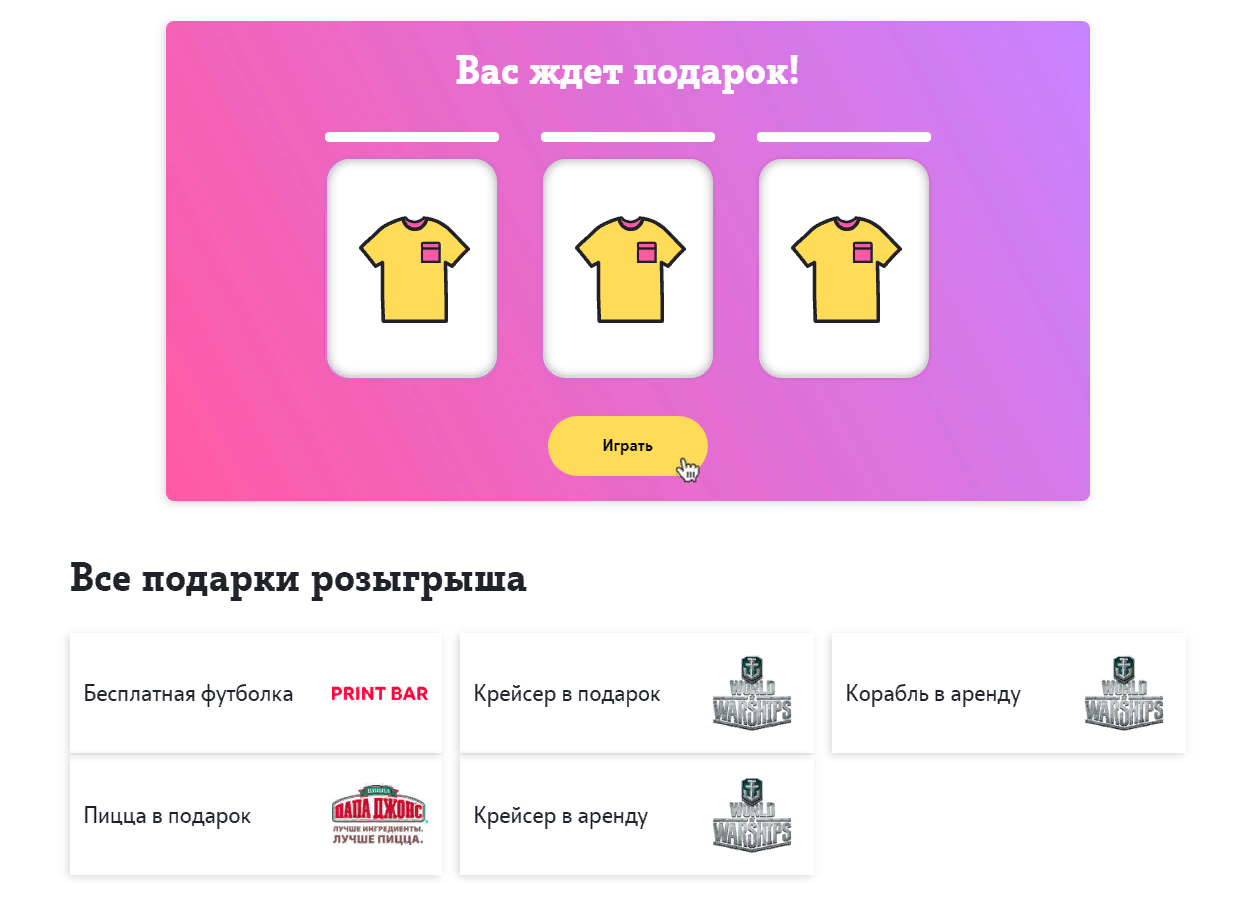Click the pink pocket on the middle t-shirt
Viewport: 1237px width, 921px height.
click(x=646, y=252)
